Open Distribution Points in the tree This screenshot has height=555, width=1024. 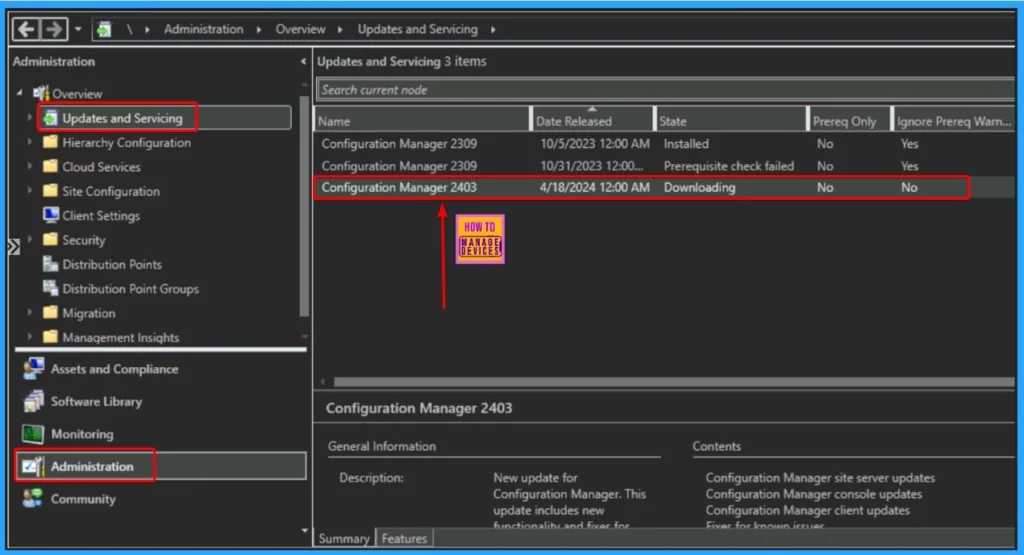pyautogui.click(x=112, y=264)
